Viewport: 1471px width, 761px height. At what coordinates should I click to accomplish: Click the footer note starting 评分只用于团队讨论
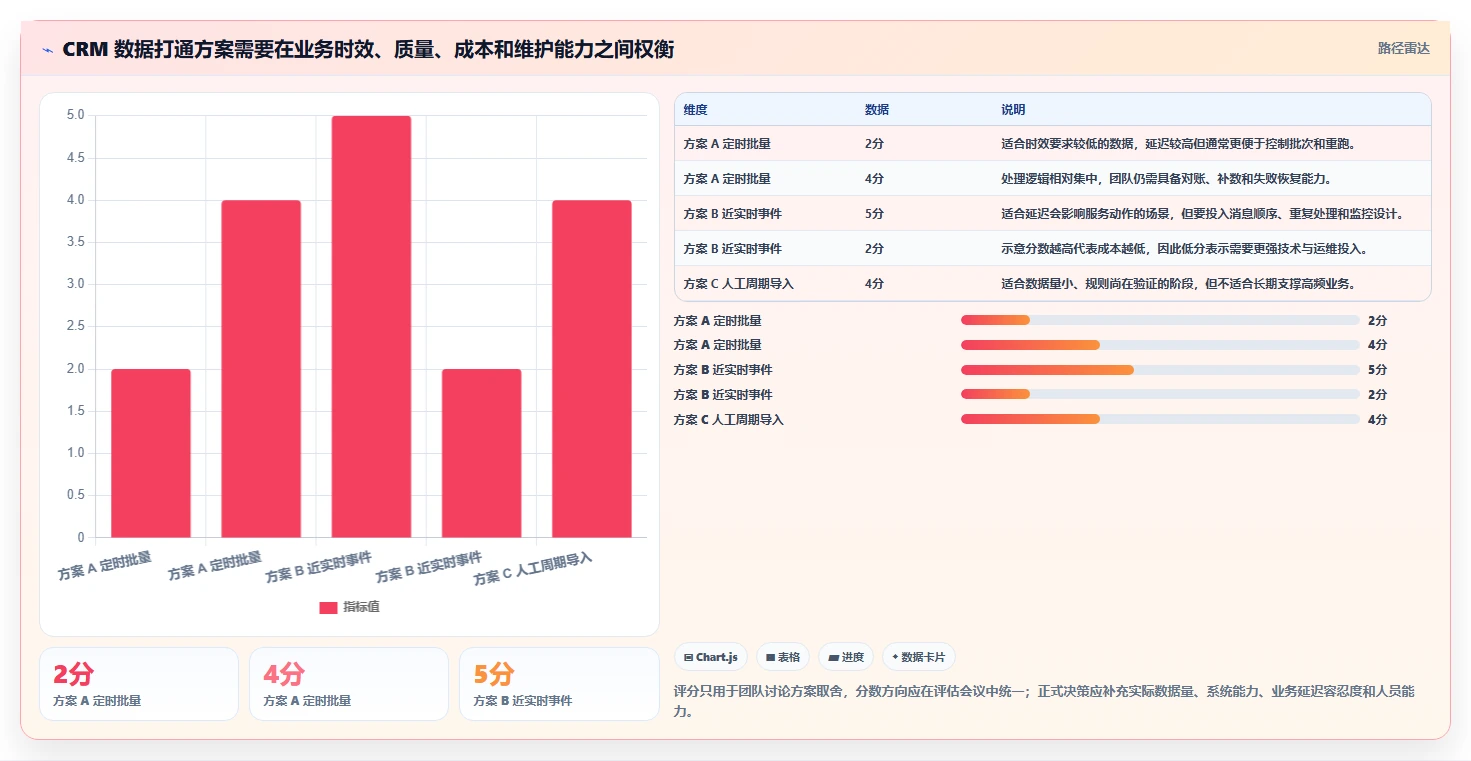click(x=1045, y=702)
